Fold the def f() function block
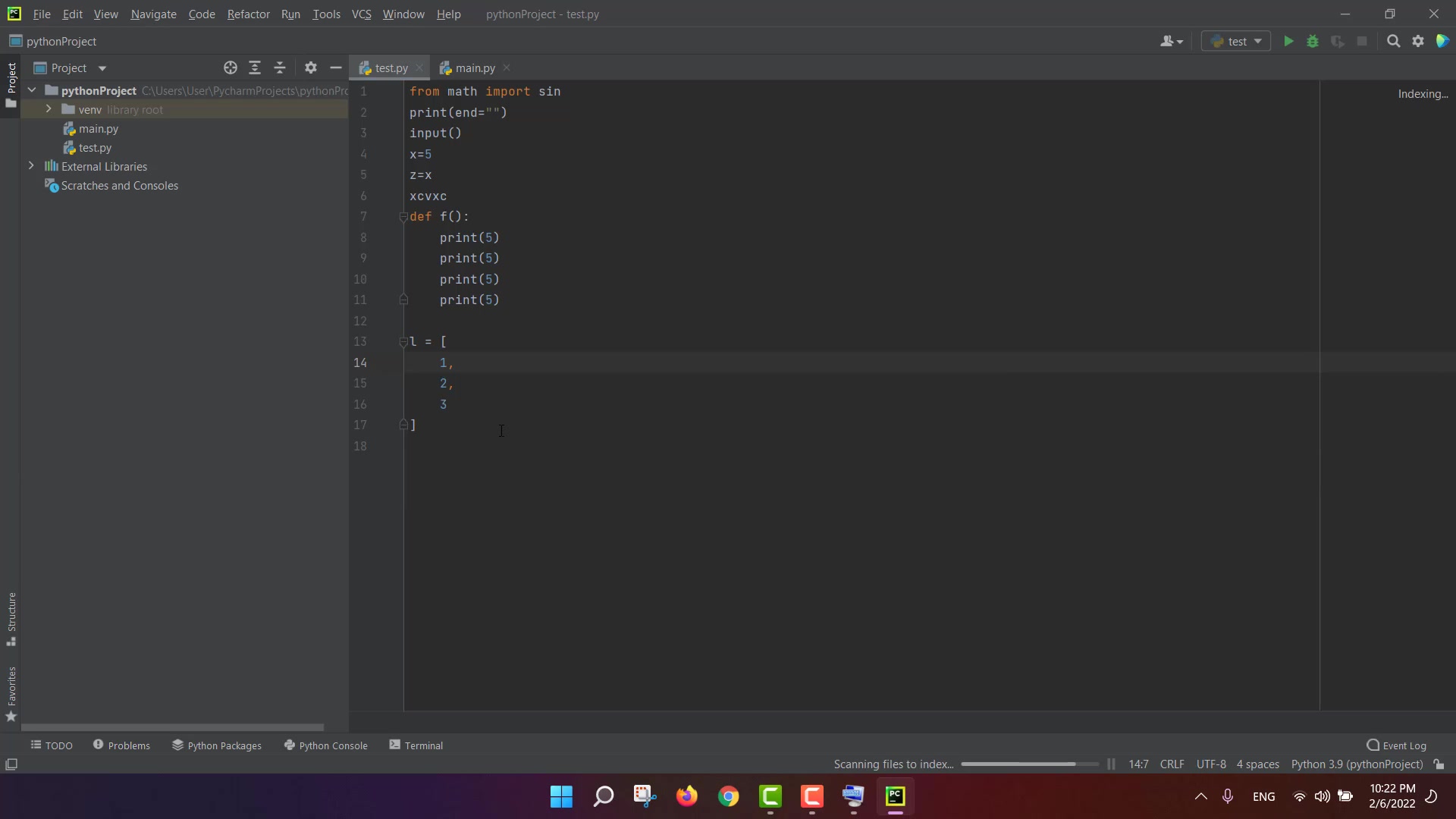 pos(403,217)
